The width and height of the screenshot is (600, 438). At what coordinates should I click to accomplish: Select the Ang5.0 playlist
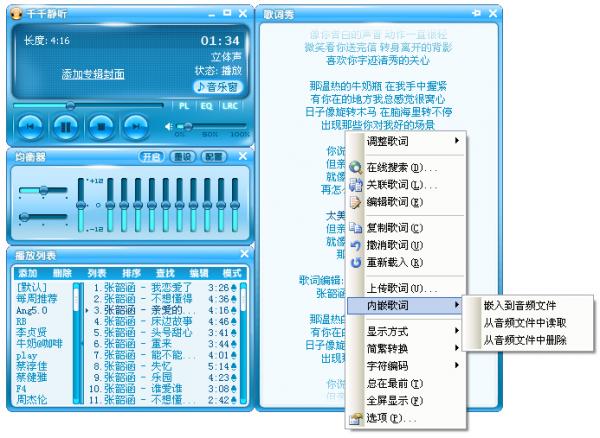[x=31, y=310]
